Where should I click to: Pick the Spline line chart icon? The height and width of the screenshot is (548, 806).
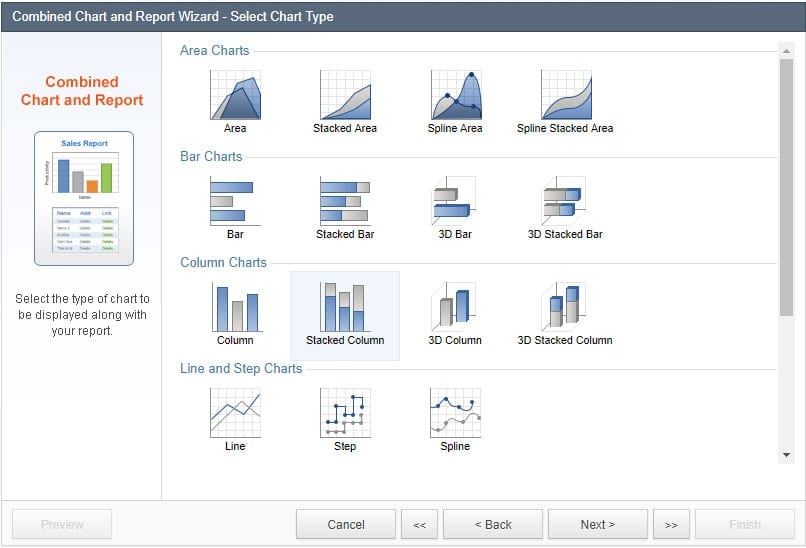pos(455,413)
